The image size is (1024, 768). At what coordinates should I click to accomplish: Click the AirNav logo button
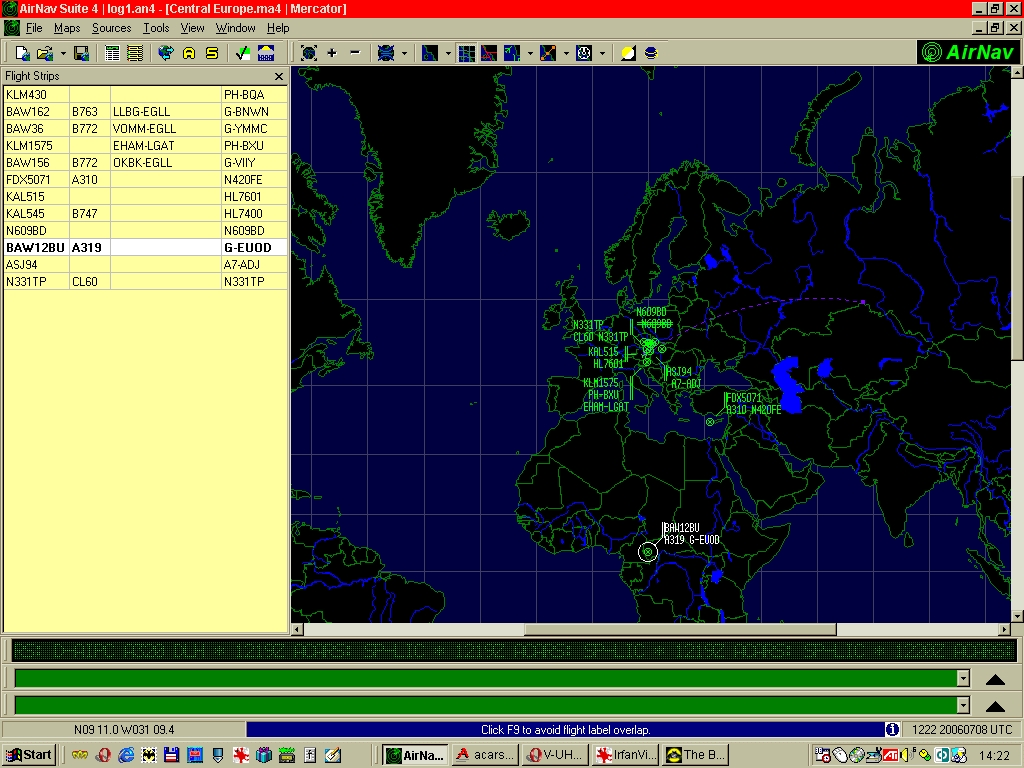click(969, 52)
